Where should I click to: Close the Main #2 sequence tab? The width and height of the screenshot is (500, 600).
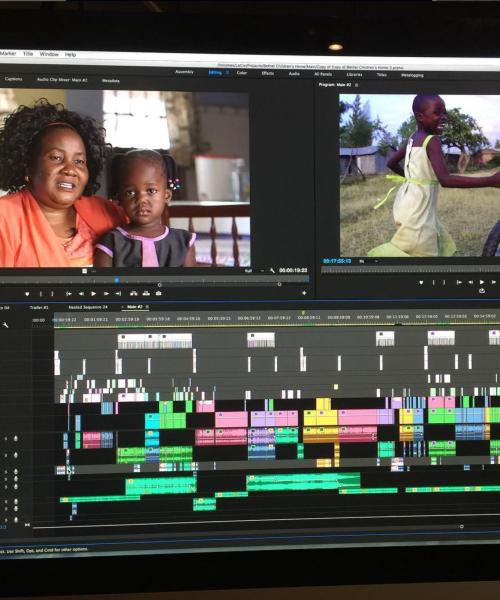click(x=123, y=307)
